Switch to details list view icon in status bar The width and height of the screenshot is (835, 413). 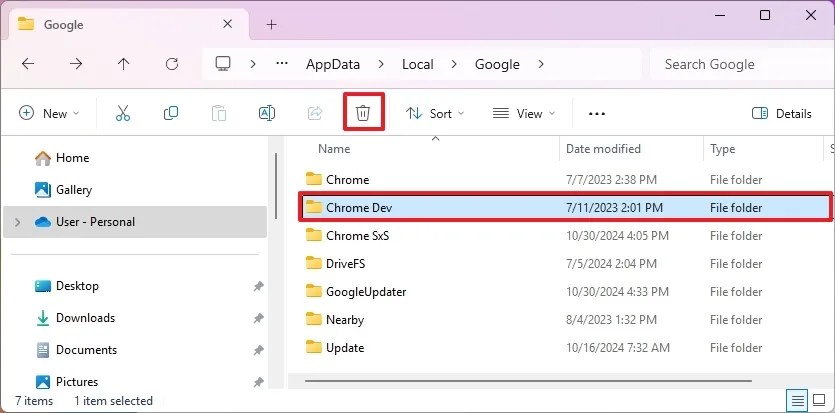797,399
